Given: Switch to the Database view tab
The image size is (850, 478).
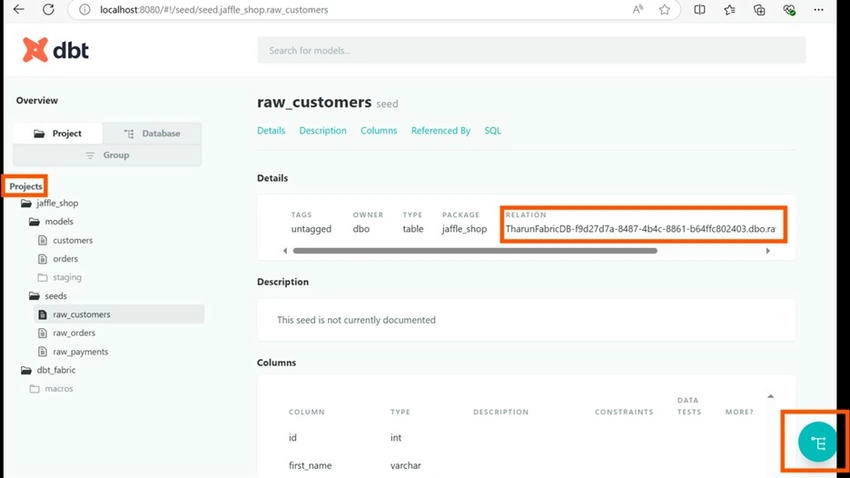Looking at the screenshot, I should click(x=152, y=133).
